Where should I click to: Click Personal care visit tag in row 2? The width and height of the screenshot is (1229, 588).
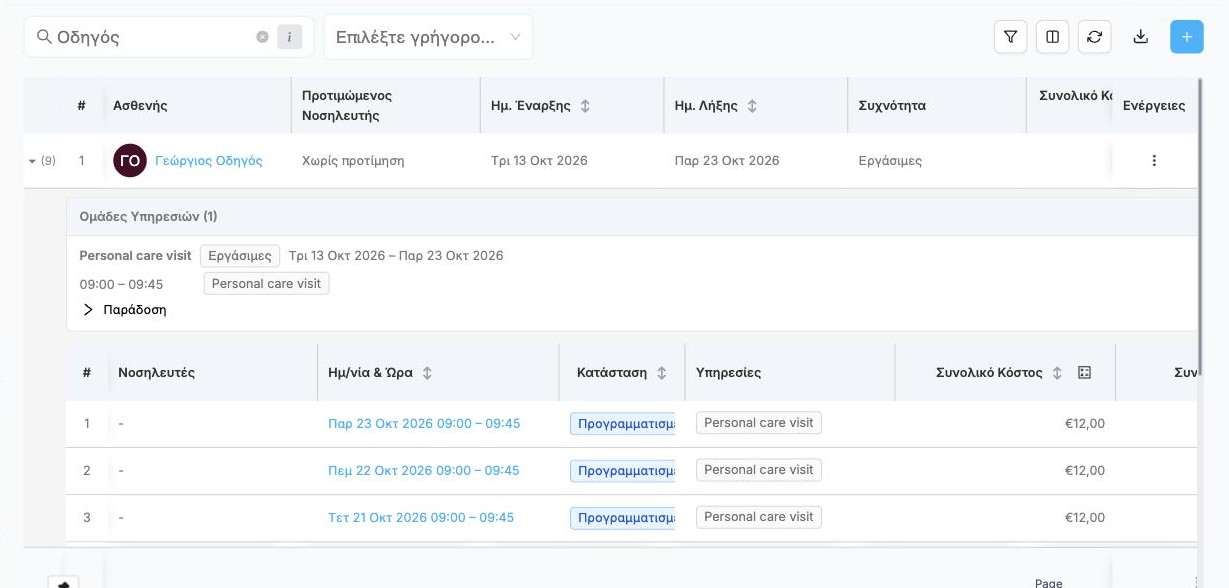(759, 470)
